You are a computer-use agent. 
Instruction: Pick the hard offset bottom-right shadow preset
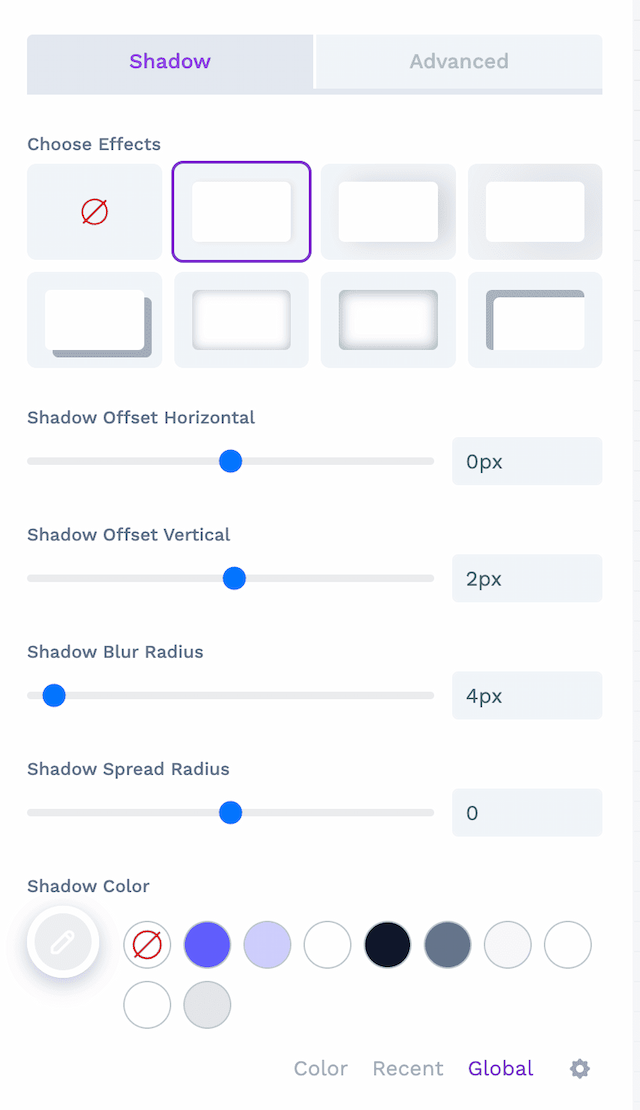pos(94,320)
